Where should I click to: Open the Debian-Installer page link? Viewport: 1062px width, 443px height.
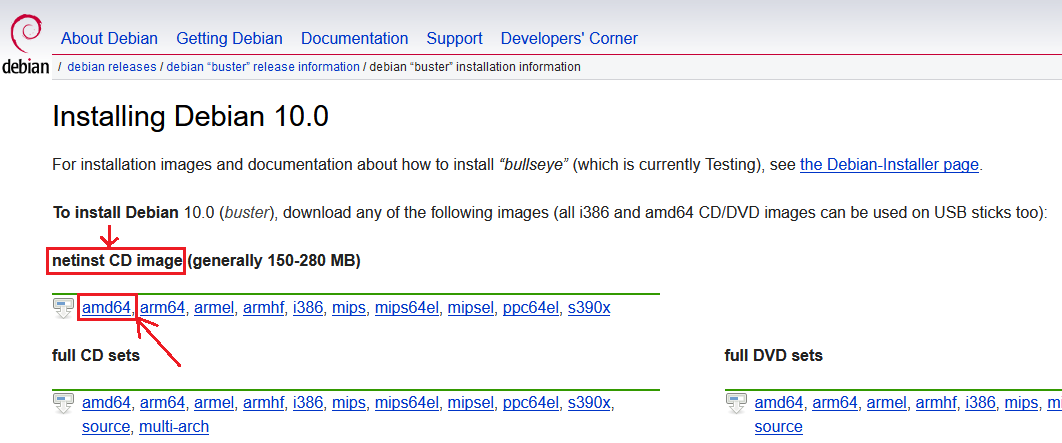coord(889,165)
